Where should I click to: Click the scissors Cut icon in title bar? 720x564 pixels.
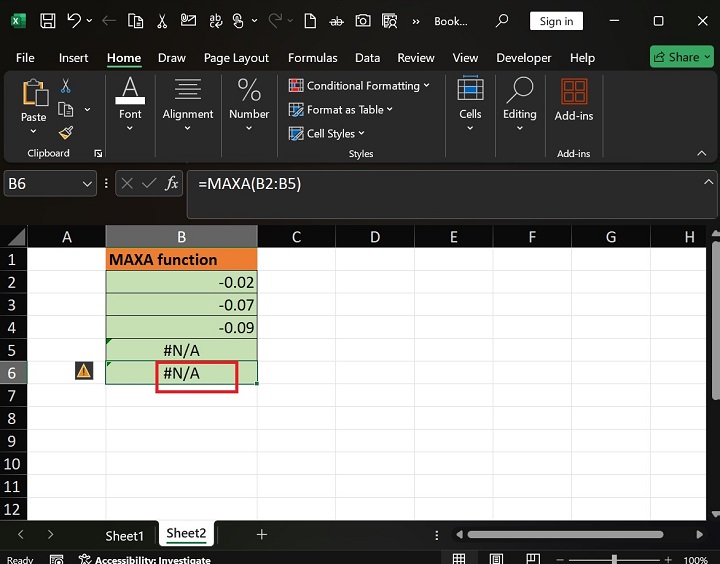click(162, 21)
